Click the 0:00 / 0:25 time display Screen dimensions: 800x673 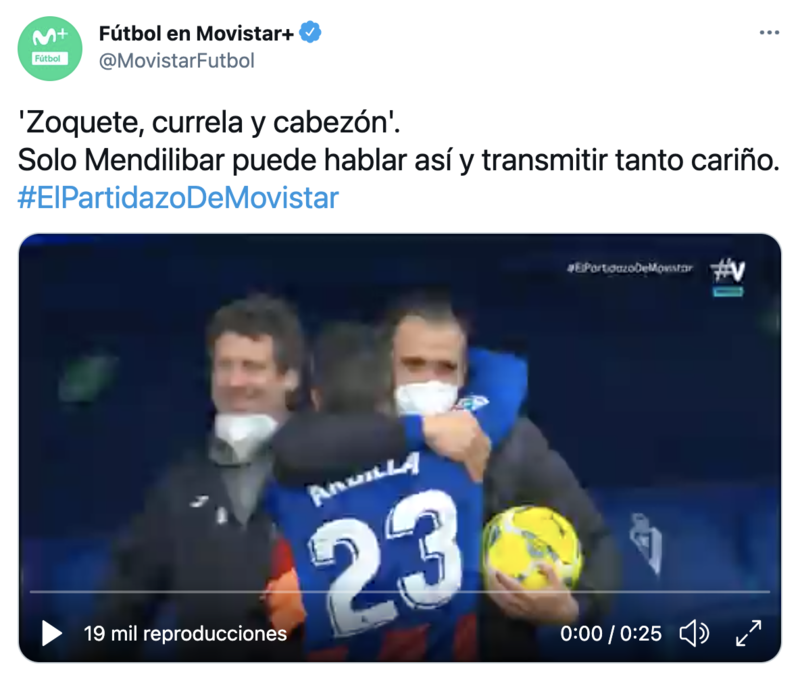[x=611, y=633]
